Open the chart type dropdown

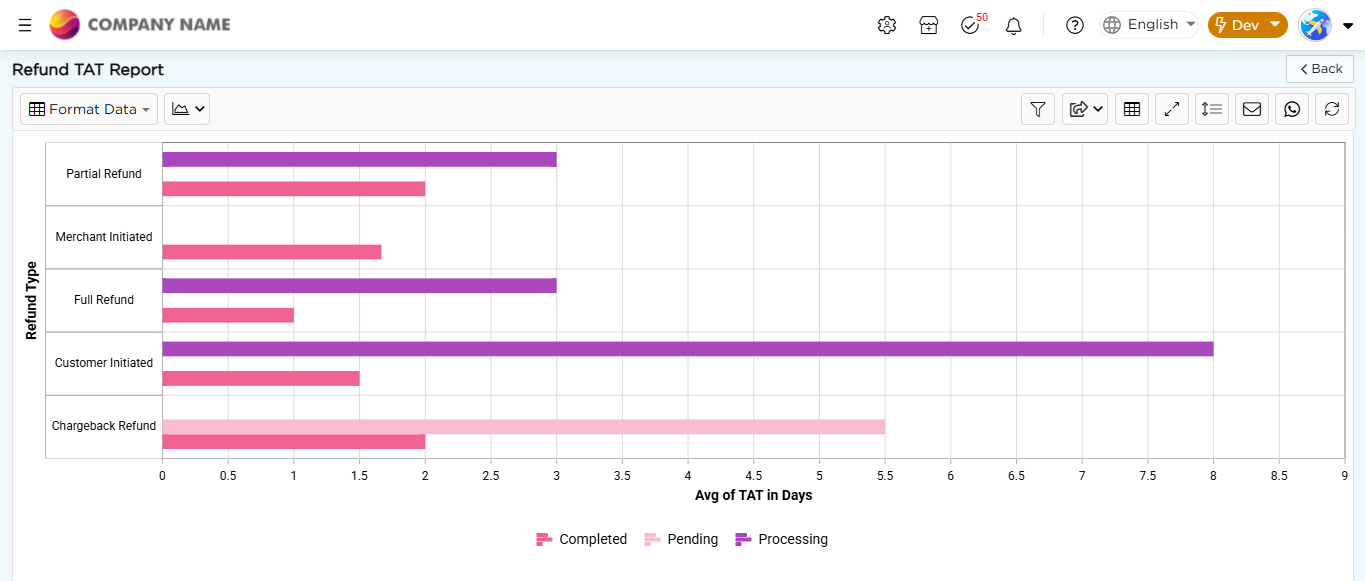coord(187,109)
